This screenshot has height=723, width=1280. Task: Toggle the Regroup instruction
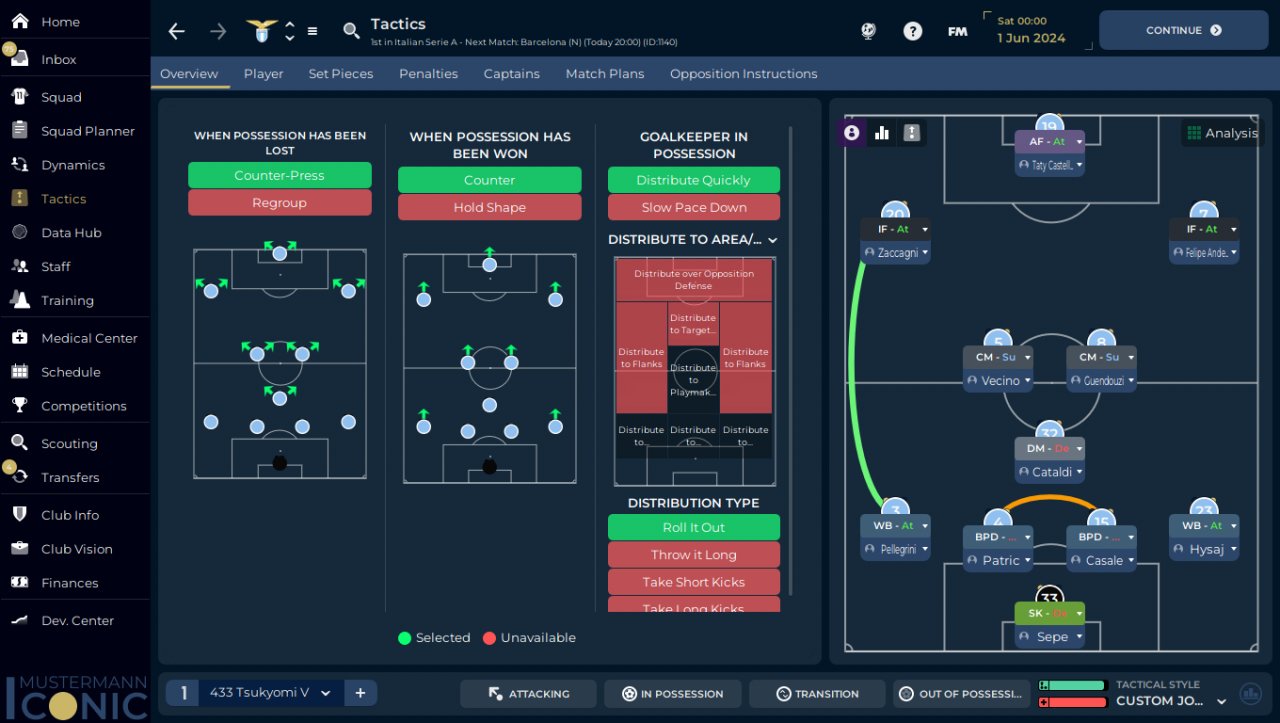click(279, 202)
